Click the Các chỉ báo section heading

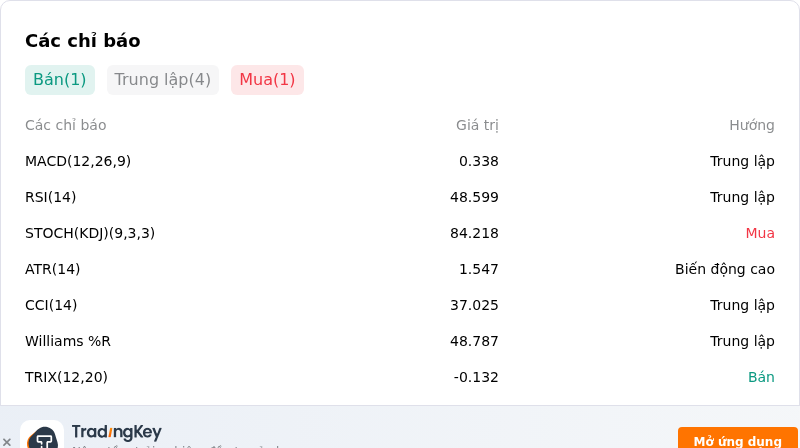(83, 41)
